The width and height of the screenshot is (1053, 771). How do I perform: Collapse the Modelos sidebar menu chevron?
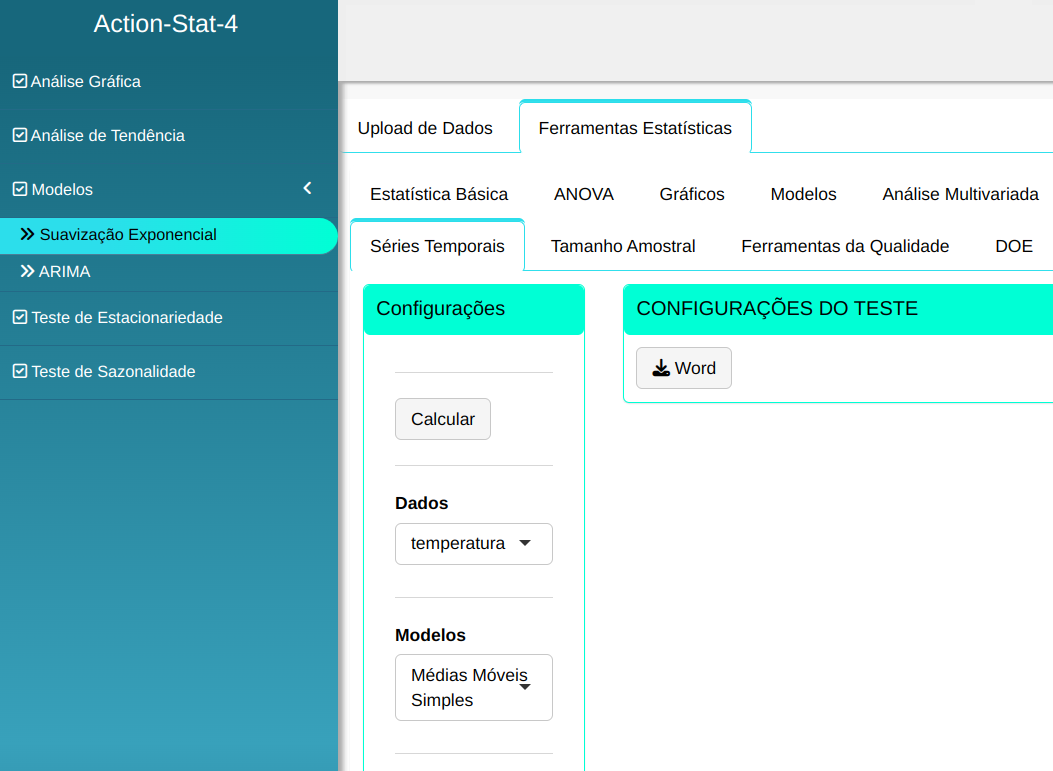[307, 188]
